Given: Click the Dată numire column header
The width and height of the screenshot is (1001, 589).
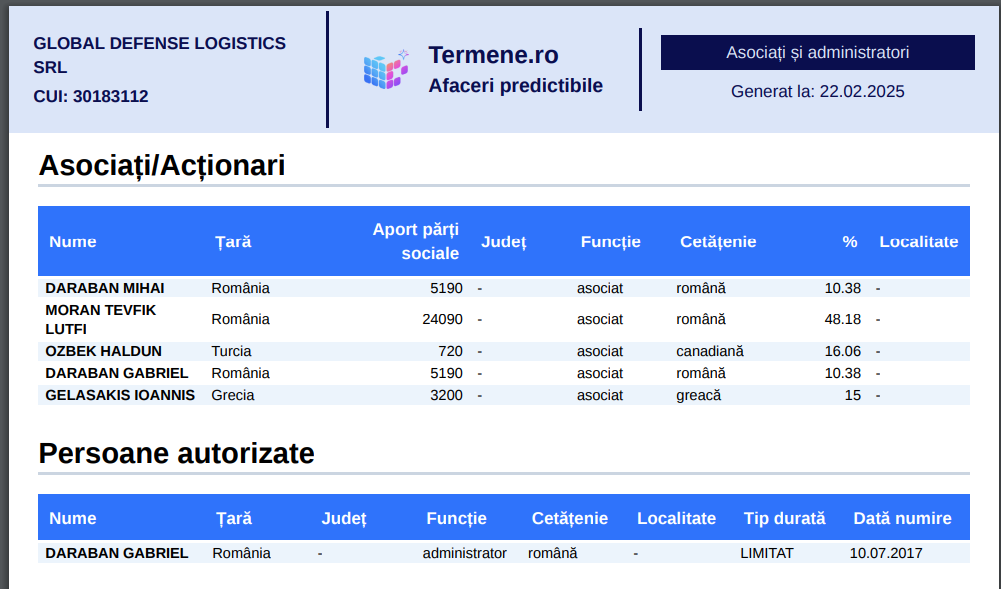Looking at the screenshot, I should pyautogui.click(x=902, y=518).
